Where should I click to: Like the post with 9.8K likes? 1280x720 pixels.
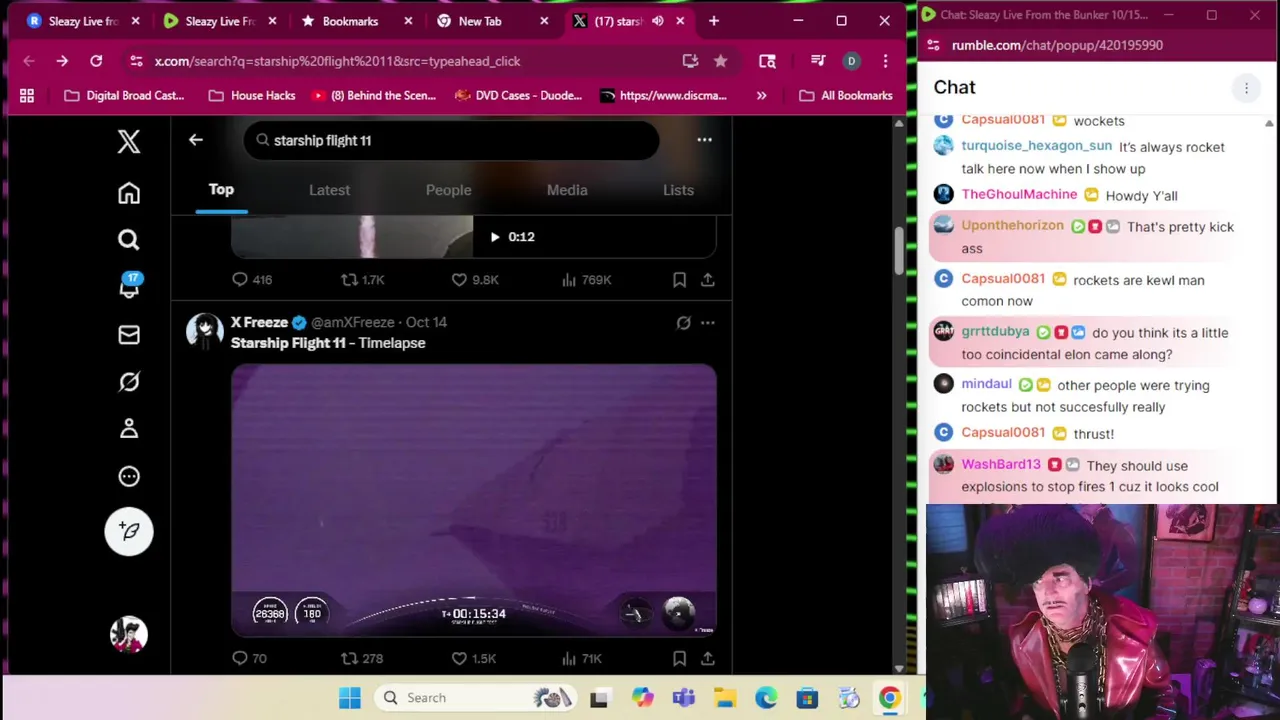(475, 280)
